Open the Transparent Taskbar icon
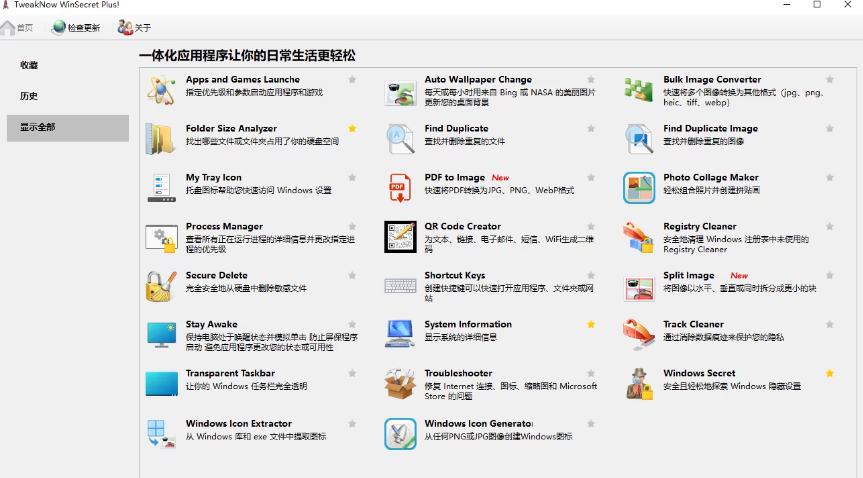The height and width of the screenshot is (478, 863). tap(161, 384)
